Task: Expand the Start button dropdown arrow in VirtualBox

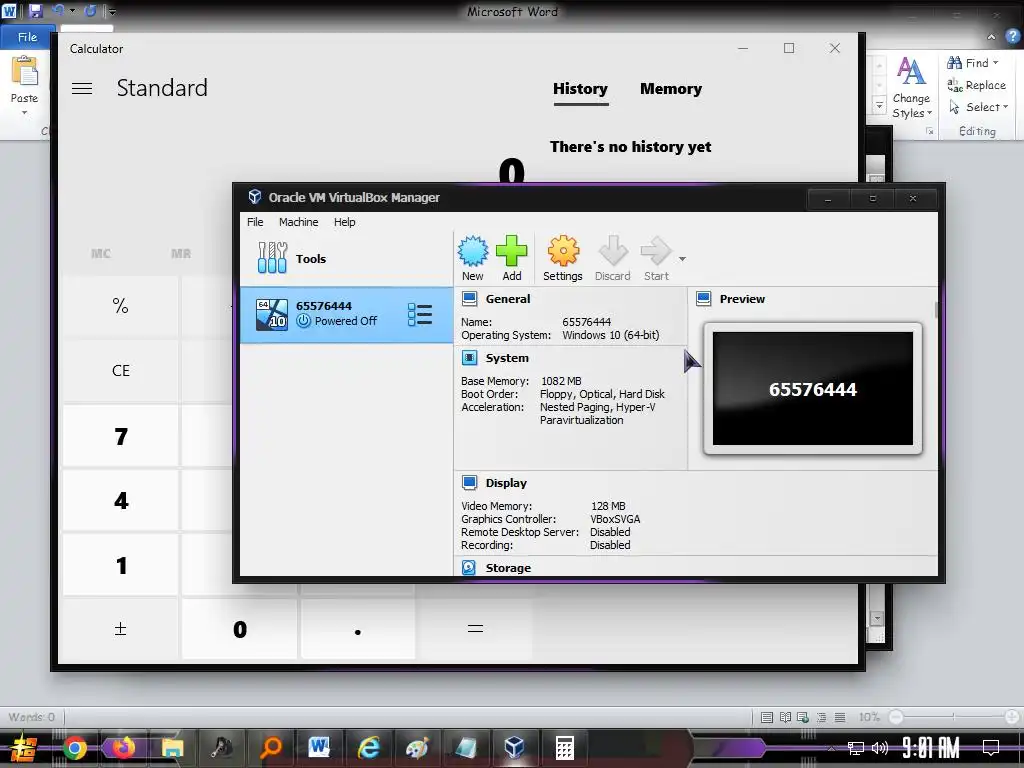Action: (682, 259)
